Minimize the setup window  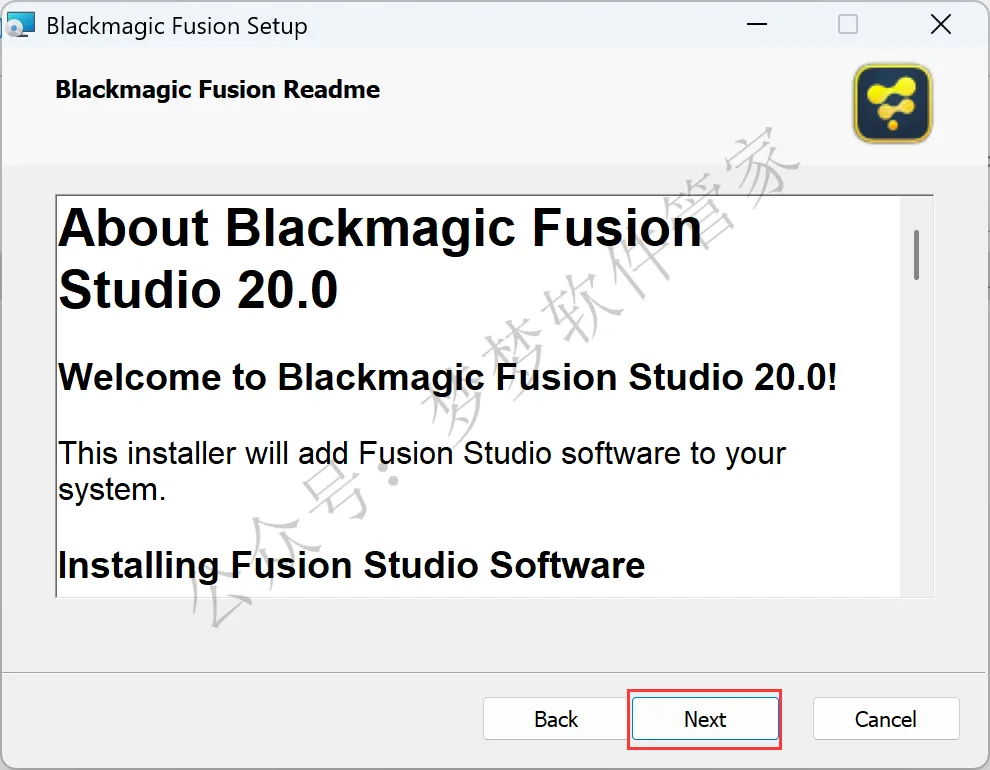click(756, 25)
